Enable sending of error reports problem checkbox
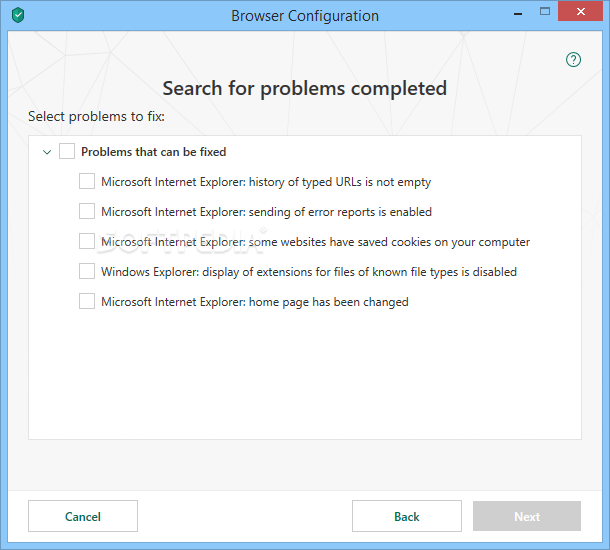The height and width of the screenshot is (550, 610). [x=87, y=211]
